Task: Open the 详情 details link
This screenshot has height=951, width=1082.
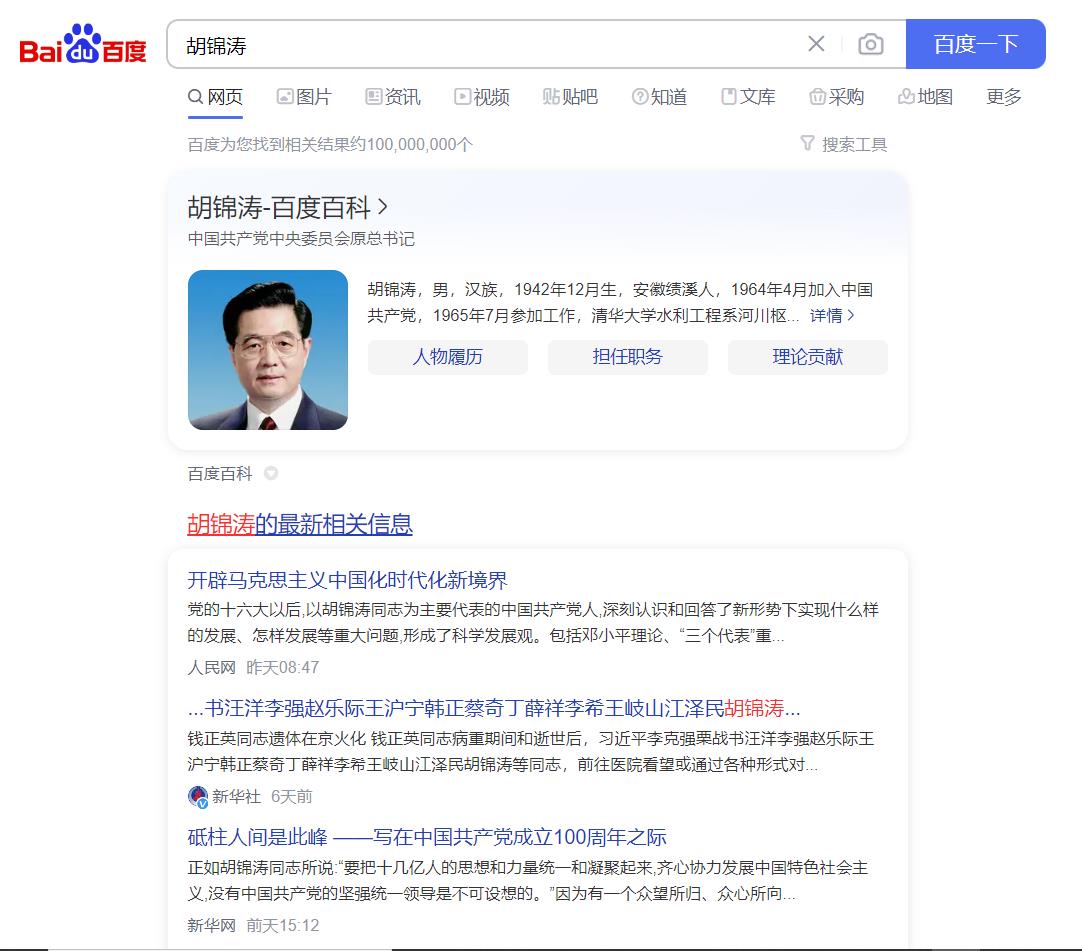Action: click(832, 315)
